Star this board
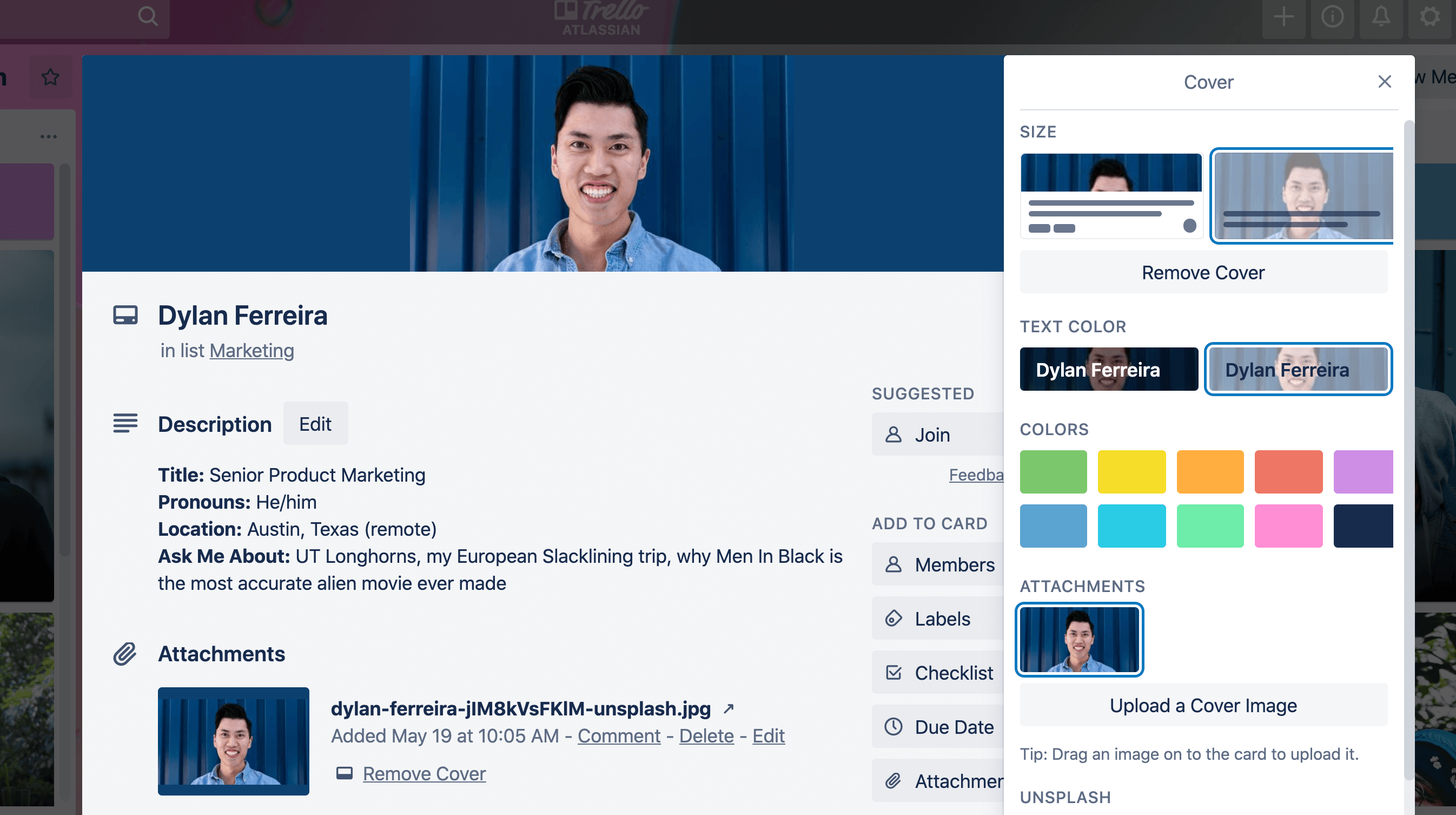The height and width of the screenshot is (815, 1456). click(50, 77)
